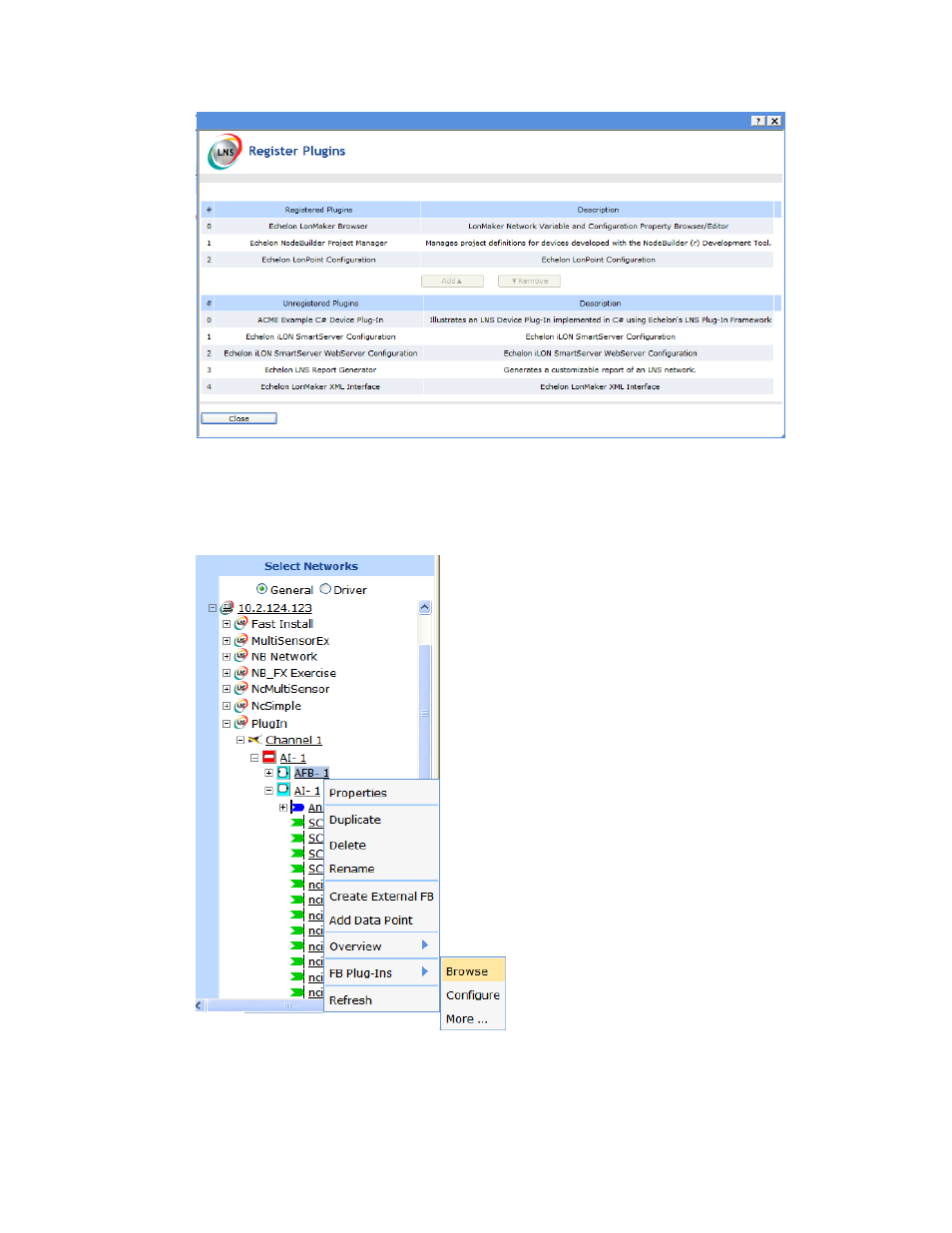Click the LNS network icon beside MultiSensorEx
Viewport: 952px width, 1233px height.
tap(240, 640)
